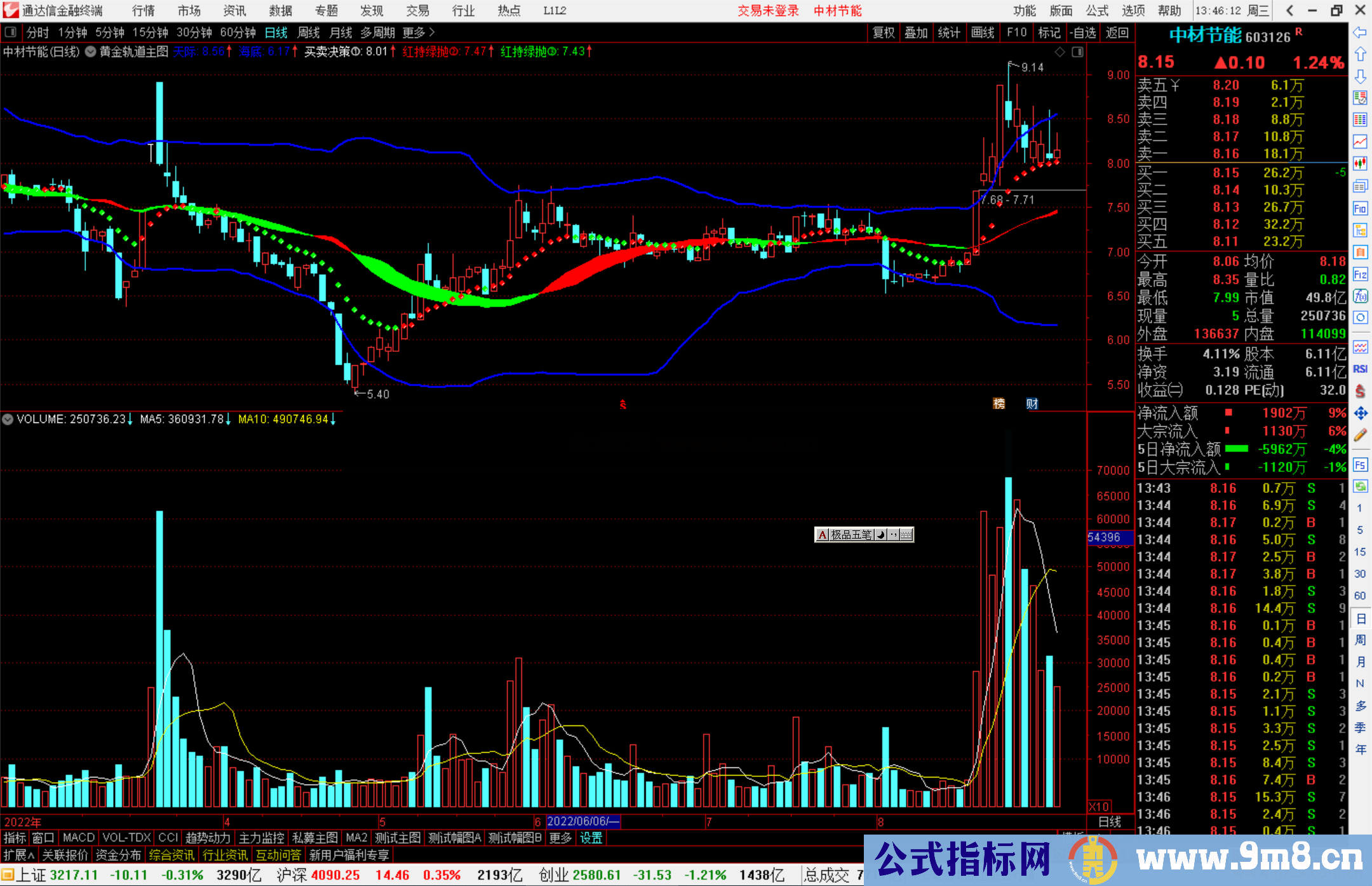The width and height of the screenshot is (1372, 886).
Task: Open 更多 indicators in bottom indicator bar
Action: point(560,838)
